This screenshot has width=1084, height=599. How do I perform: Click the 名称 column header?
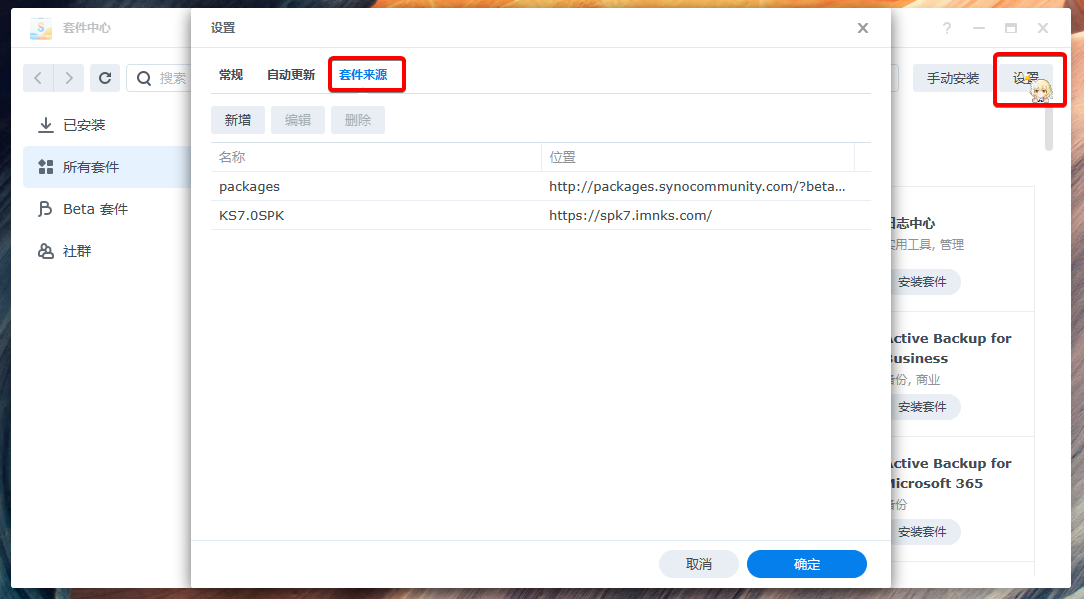[x=375, y=157]
